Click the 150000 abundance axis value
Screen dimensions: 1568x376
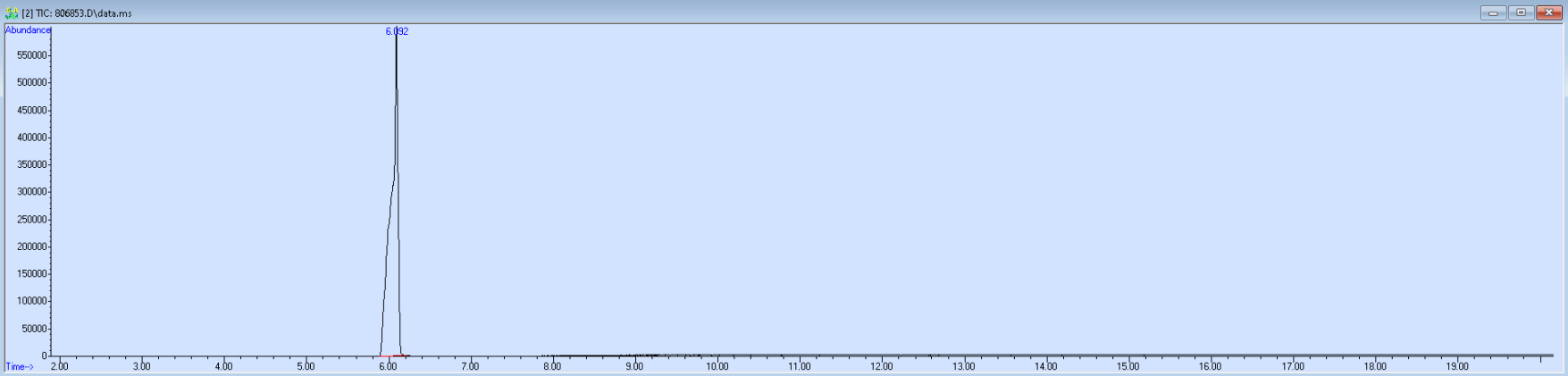tap(31, 274)
